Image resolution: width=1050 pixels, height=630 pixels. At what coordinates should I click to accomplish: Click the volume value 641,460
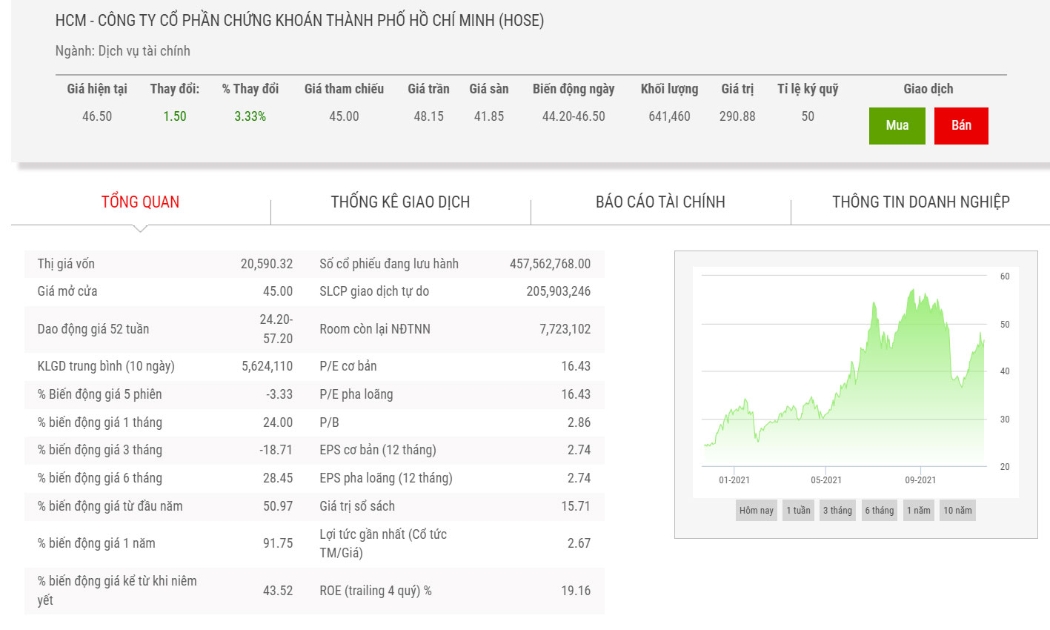669,116
